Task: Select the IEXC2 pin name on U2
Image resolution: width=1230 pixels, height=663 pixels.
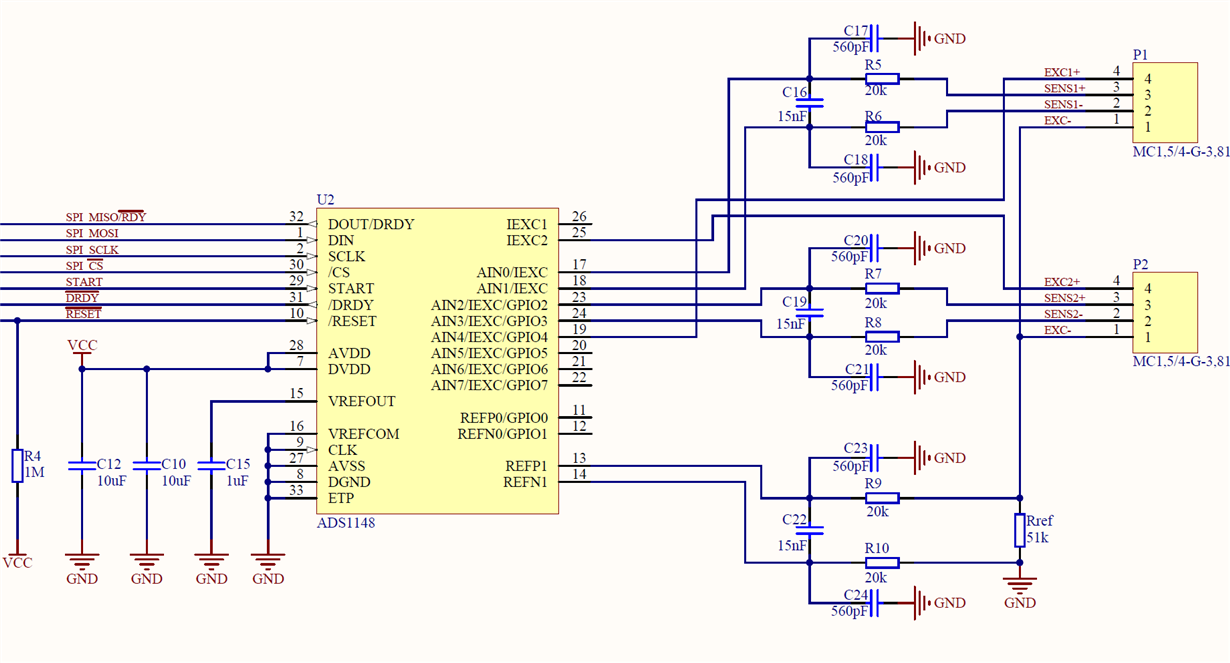Action: pyautogui.click(x=527, y=240)
